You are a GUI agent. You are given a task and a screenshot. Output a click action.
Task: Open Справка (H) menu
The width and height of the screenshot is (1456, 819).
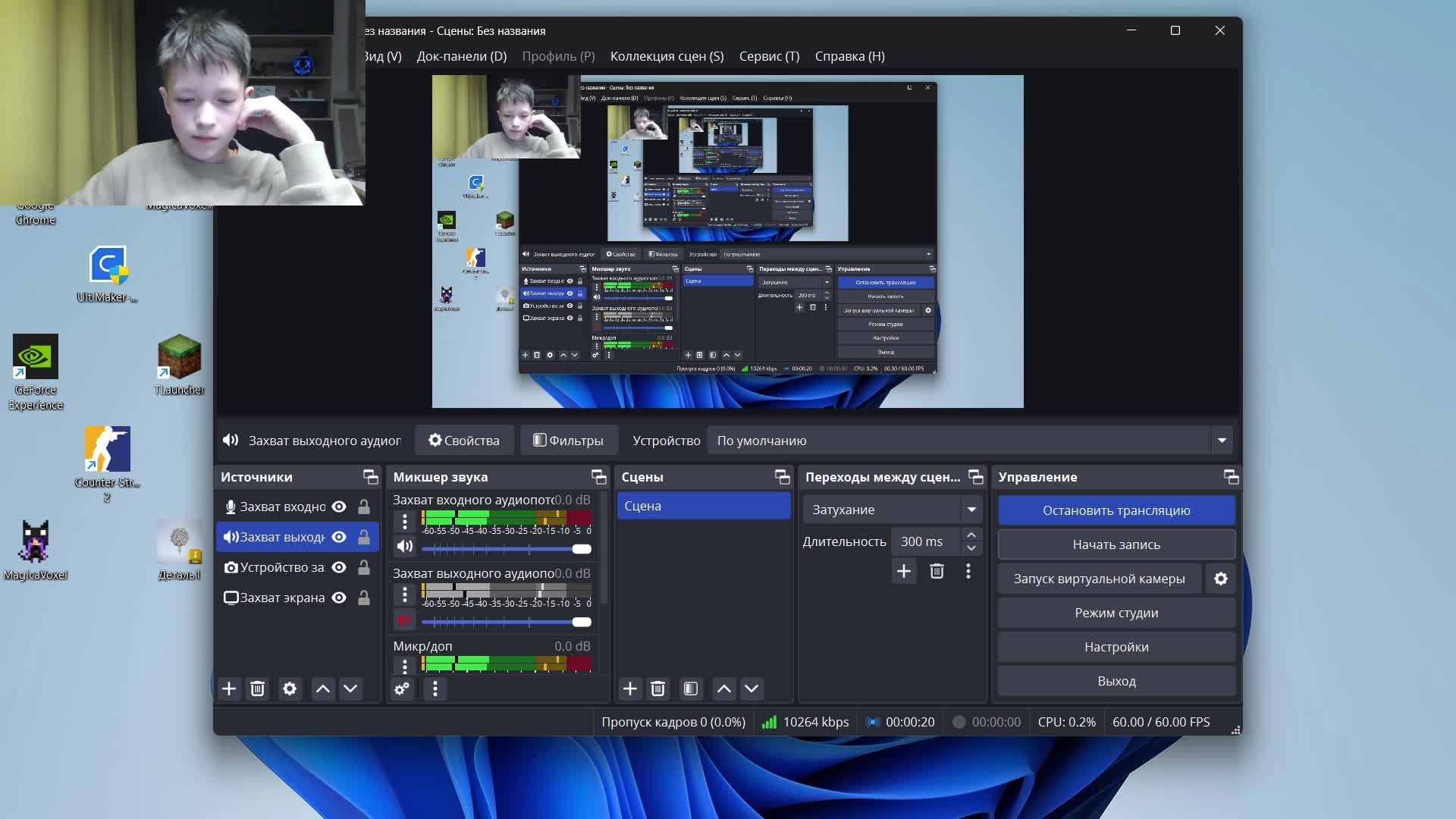tap(850, 56)
